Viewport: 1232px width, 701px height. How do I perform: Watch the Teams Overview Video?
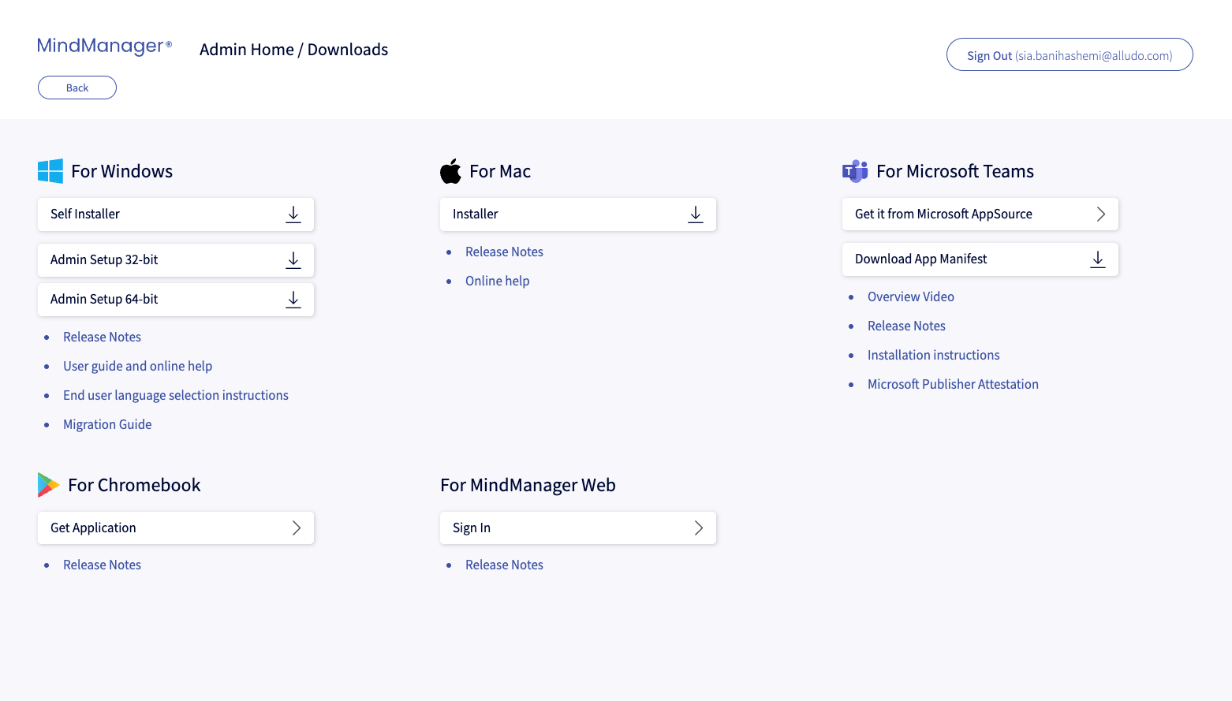911,297
